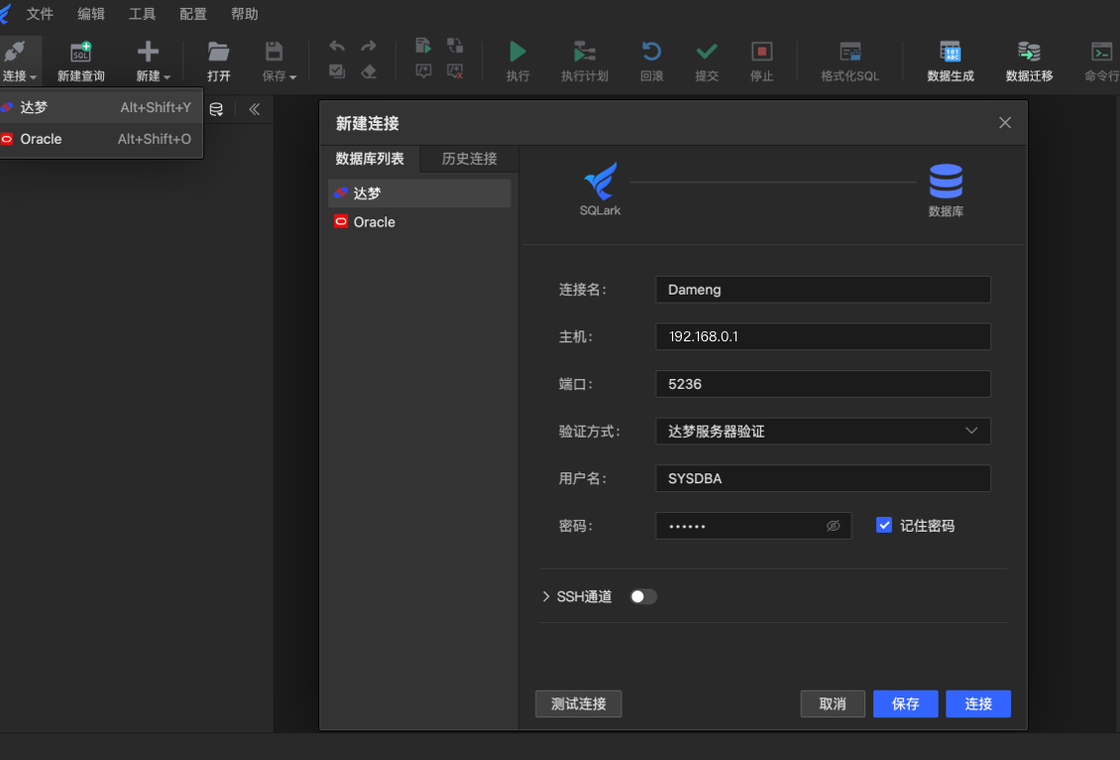This screenshot has height=760, width=1120.
Task: Select Oracle in the database list
Action: coord(419,222)
